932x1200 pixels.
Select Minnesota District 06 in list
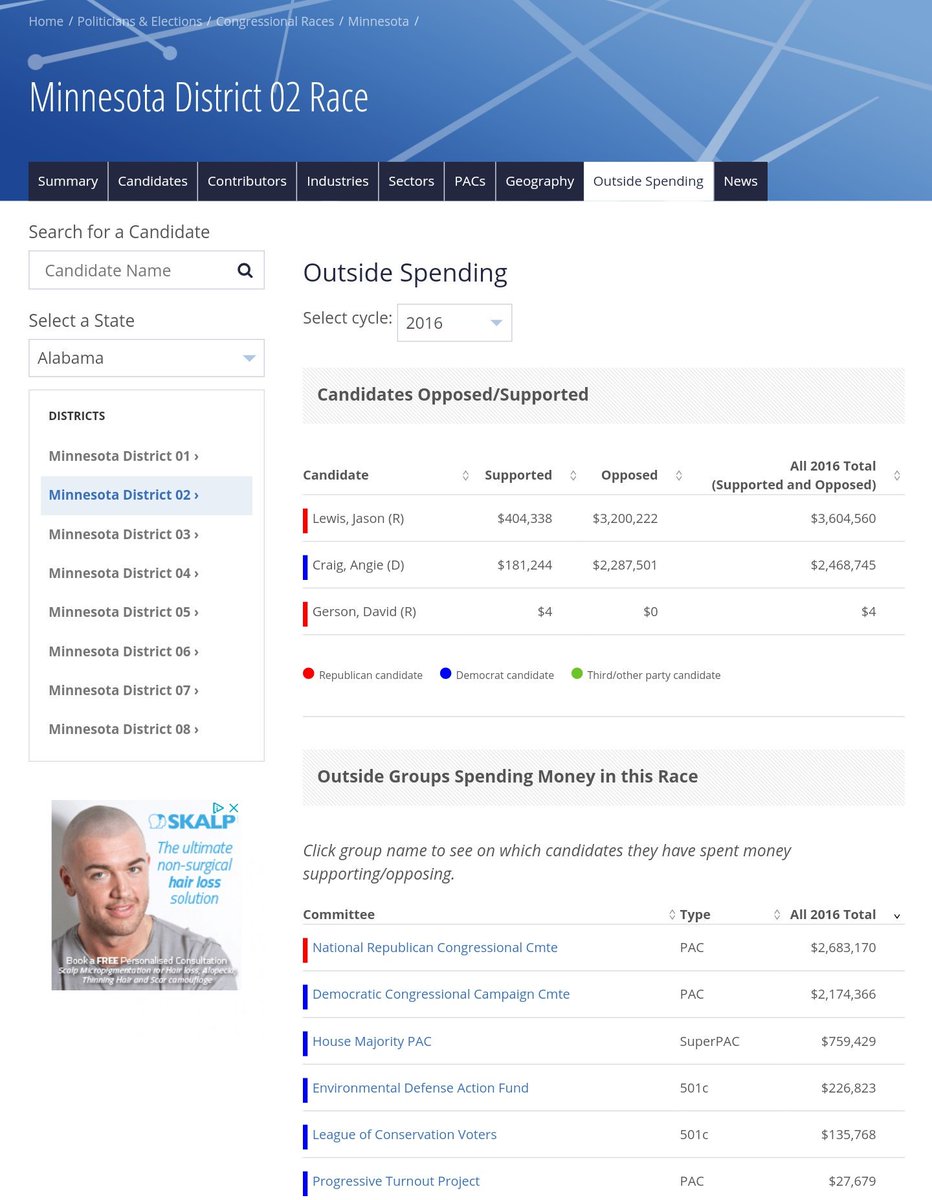click(124, 651)
